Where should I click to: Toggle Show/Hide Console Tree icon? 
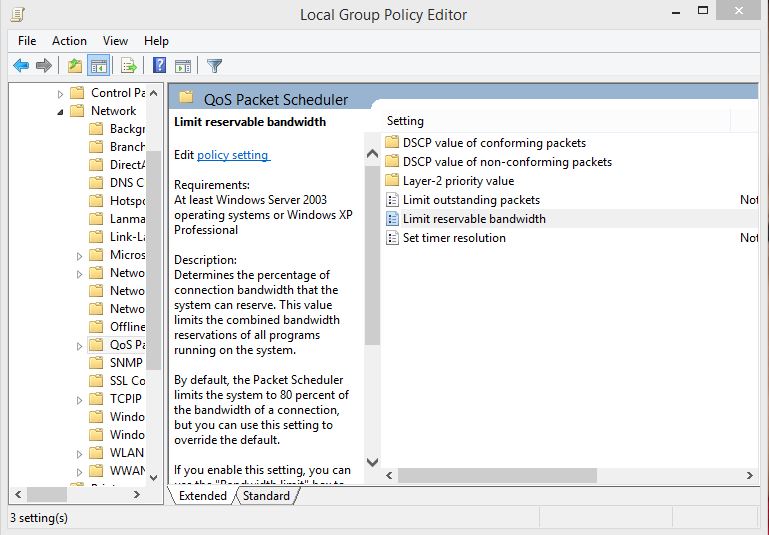(x=98, y=66)
